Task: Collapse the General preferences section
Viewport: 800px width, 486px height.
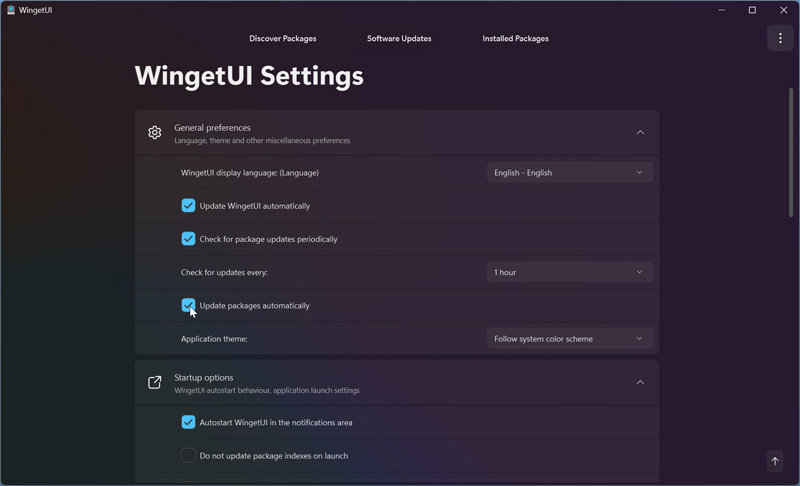Action: 640,133
